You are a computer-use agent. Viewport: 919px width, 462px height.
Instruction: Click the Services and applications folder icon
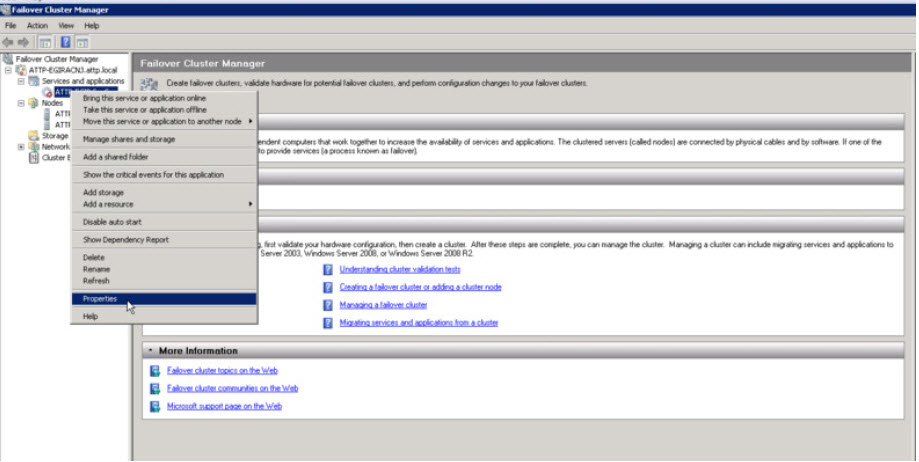34,81
